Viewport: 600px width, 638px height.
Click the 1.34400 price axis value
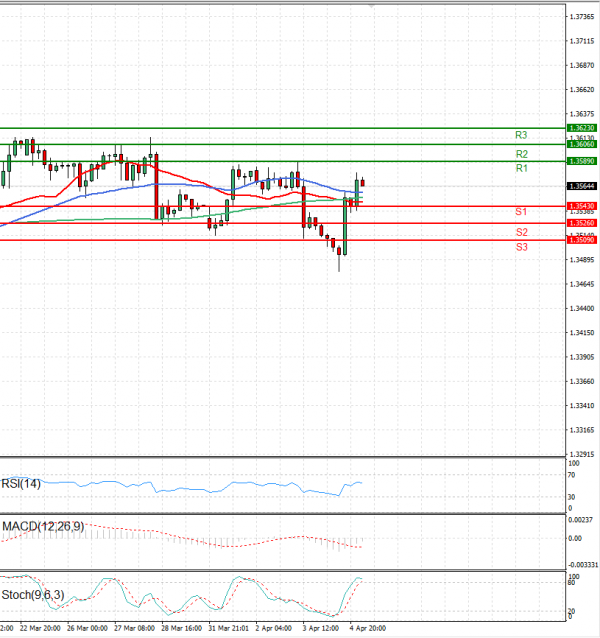coord(582,309)
